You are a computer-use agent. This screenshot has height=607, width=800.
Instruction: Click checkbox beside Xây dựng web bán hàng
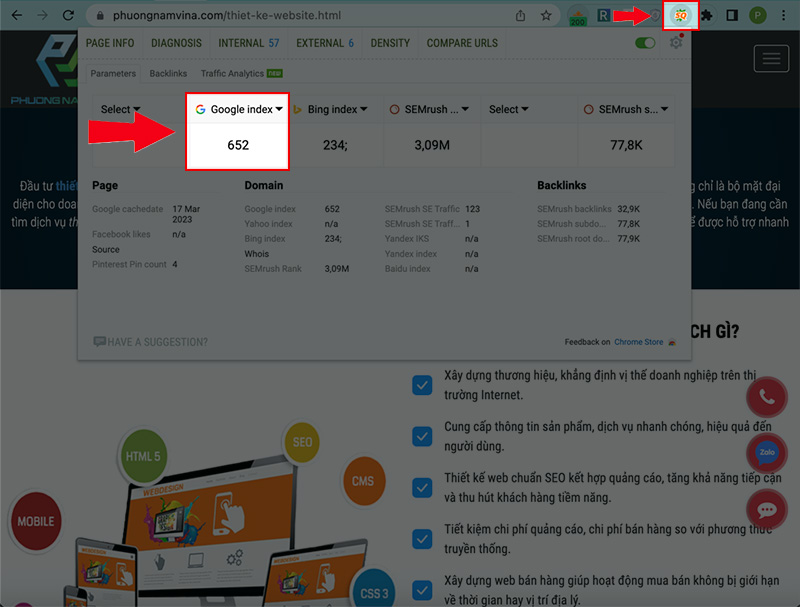point(422,590)
